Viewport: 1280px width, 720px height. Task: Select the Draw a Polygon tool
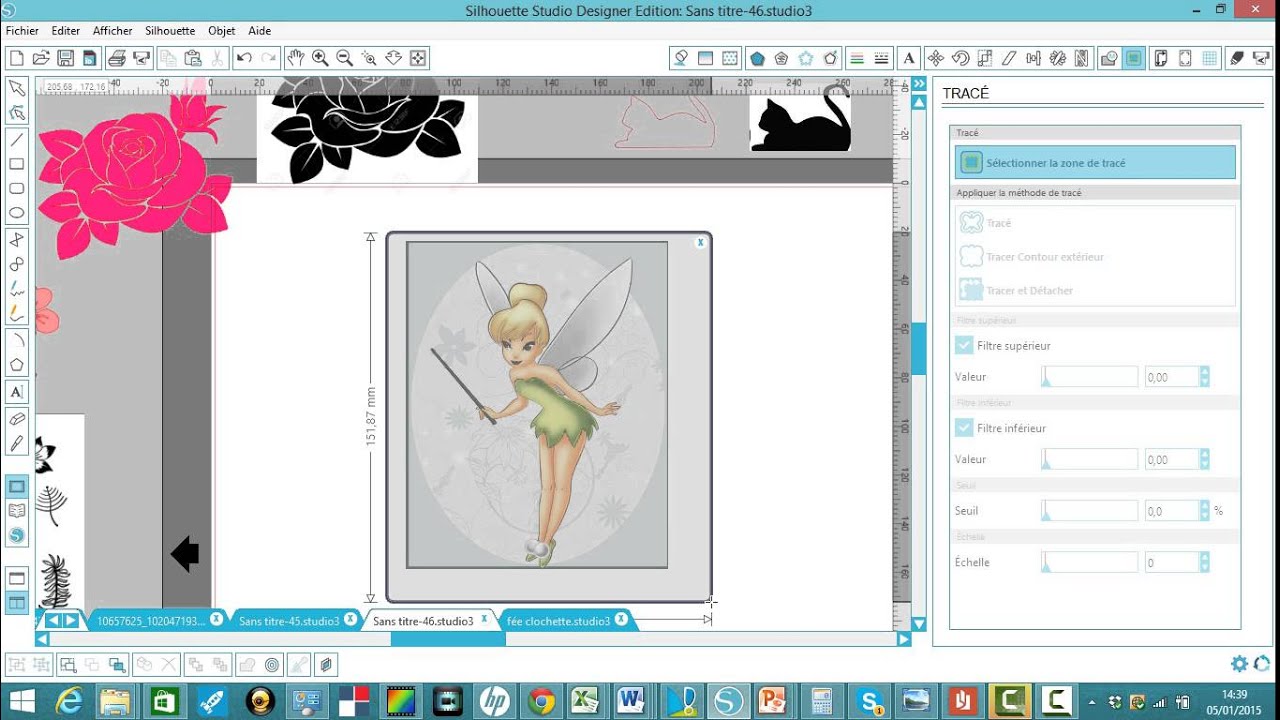click(17, 365)
